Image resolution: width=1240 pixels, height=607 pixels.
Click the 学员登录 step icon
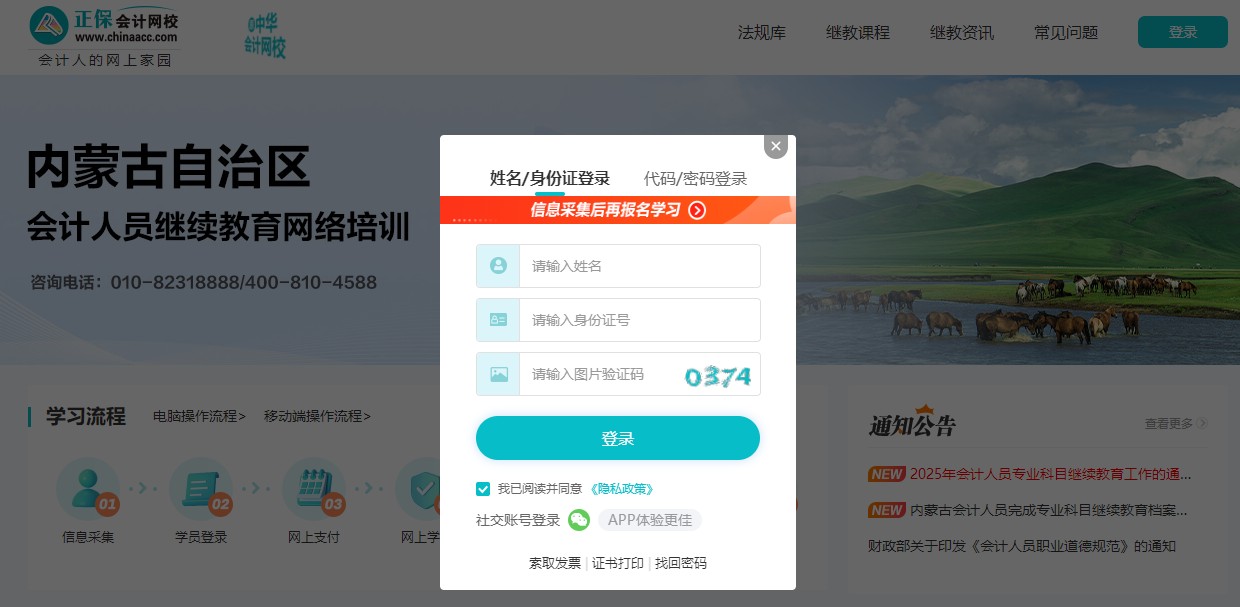pos(201,490)
